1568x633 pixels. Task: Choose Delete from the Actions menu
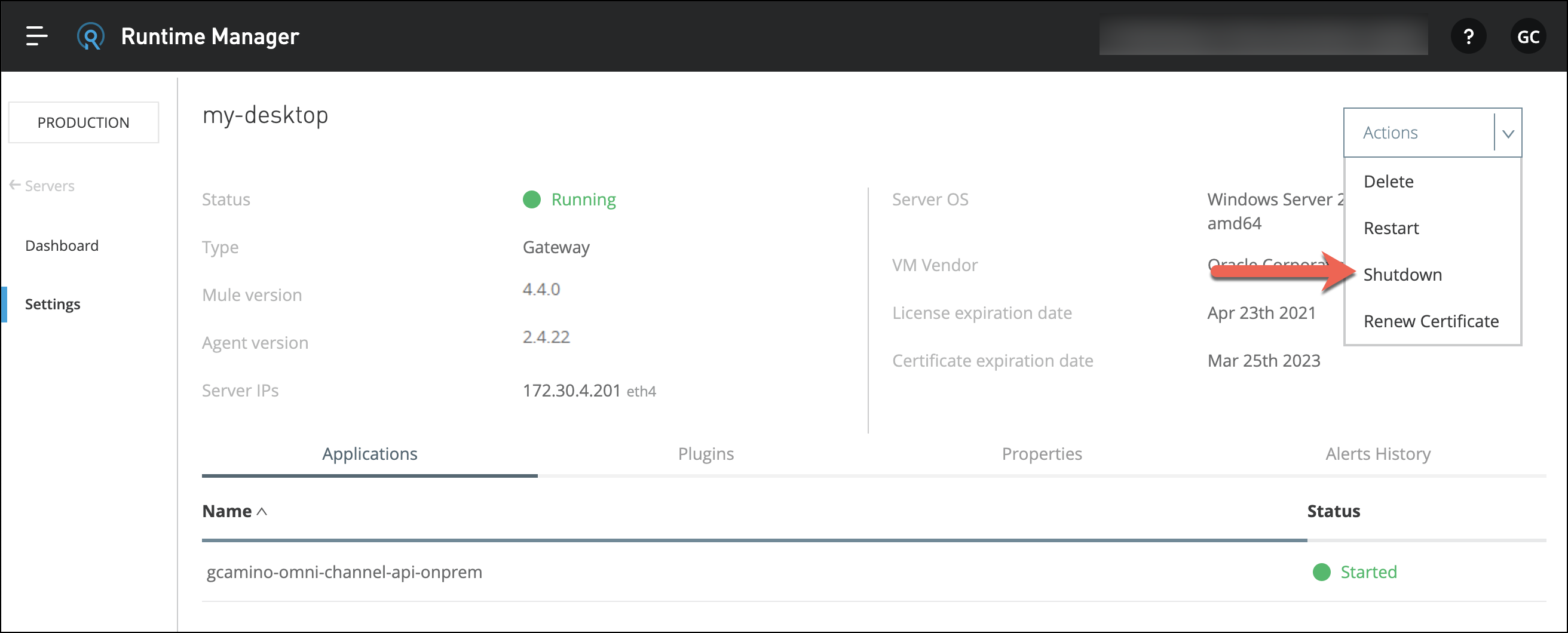click(x=1389, y=181)
